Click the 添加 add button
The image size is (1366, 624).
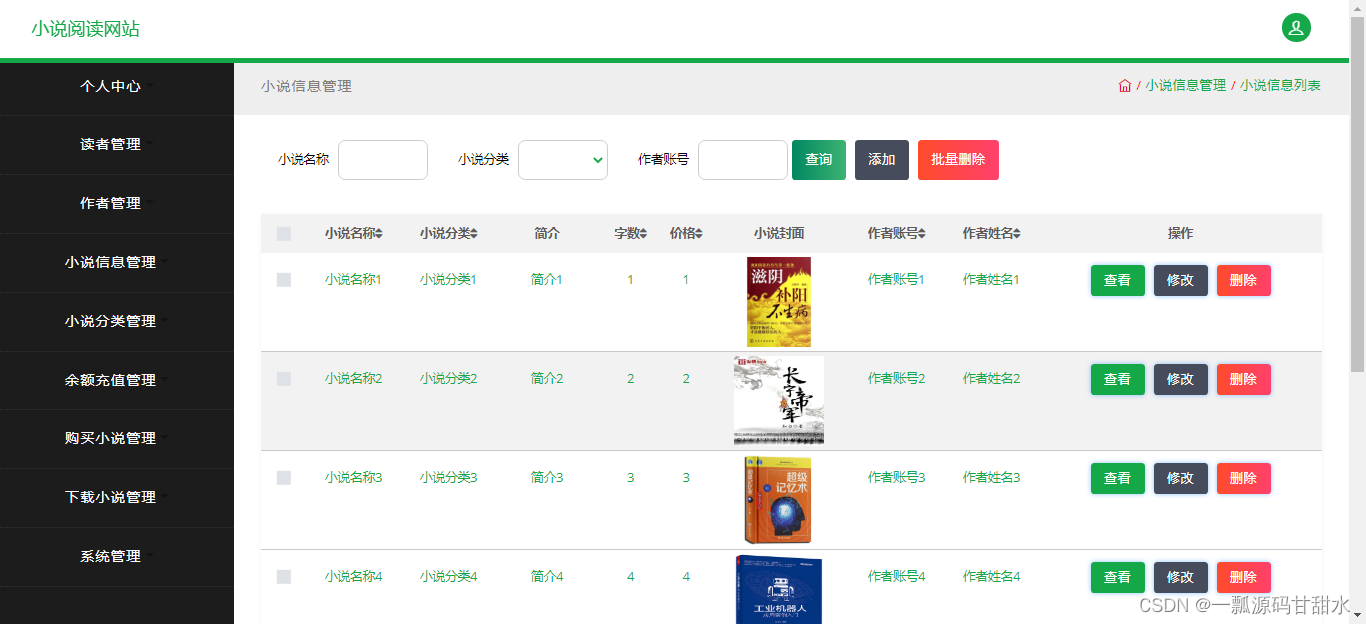pos(882,160)
